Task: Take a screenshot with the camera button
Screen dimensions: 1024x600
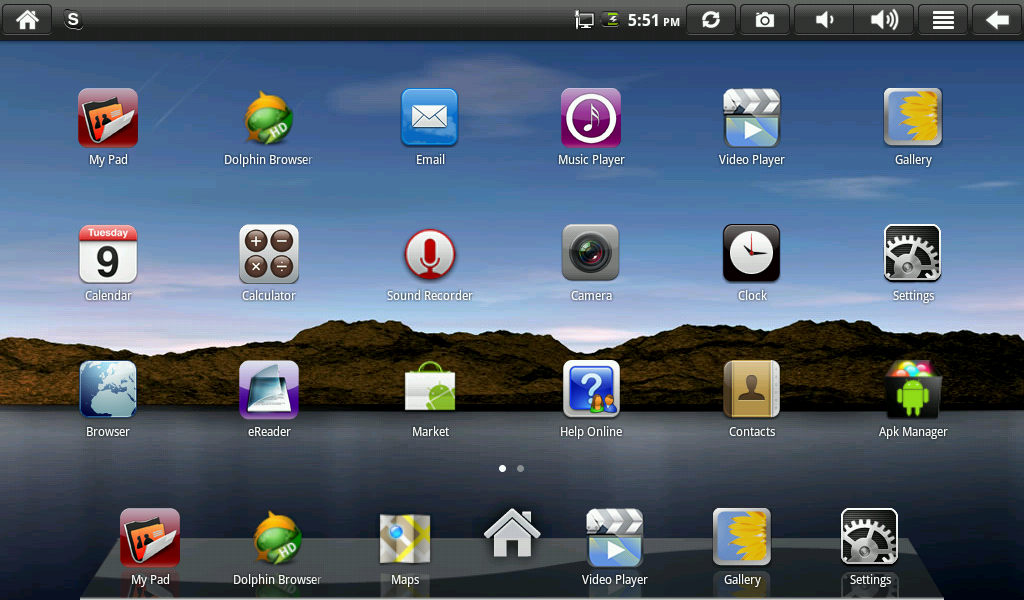Action: pos(765,20)
